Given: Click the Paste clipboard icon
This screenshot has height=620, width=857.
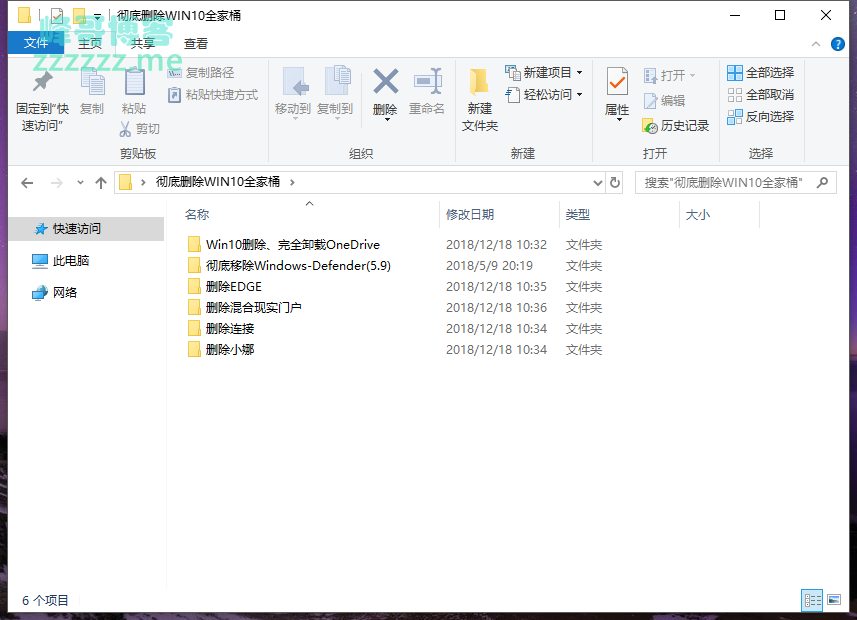Looking at the screenshot, I should coord(134,82).
